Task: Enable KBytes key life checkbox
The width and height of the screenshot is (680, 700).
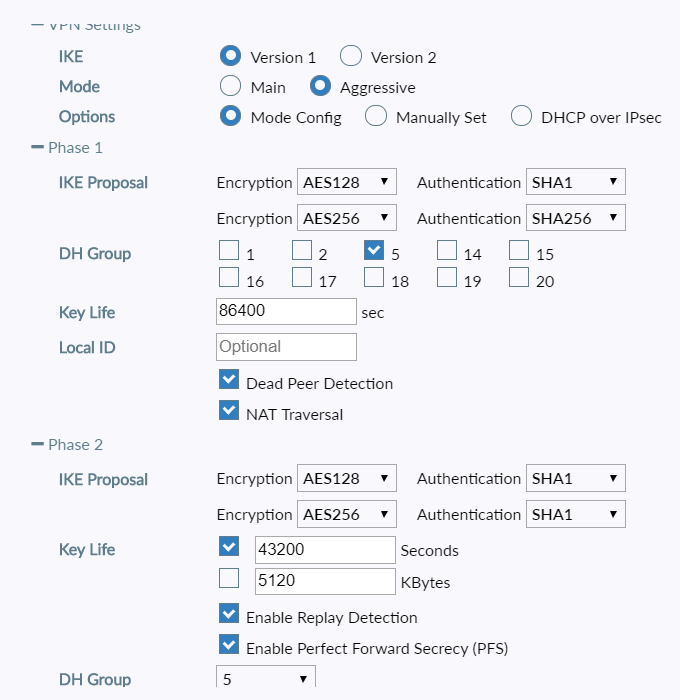Action: (x=229, y=579)
